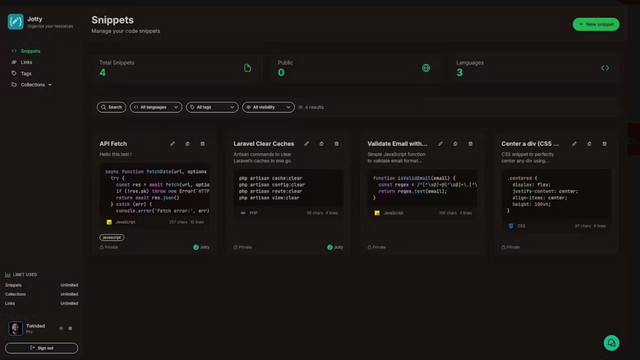
Task: Click the CSS language icon
Action: point(511,226)
